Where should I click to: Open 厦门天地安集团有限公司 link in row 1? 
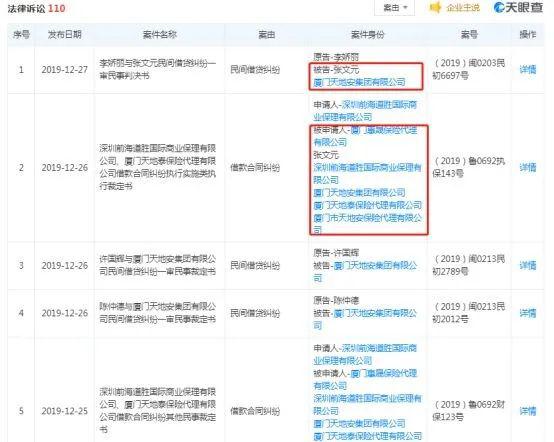(359, 82)
